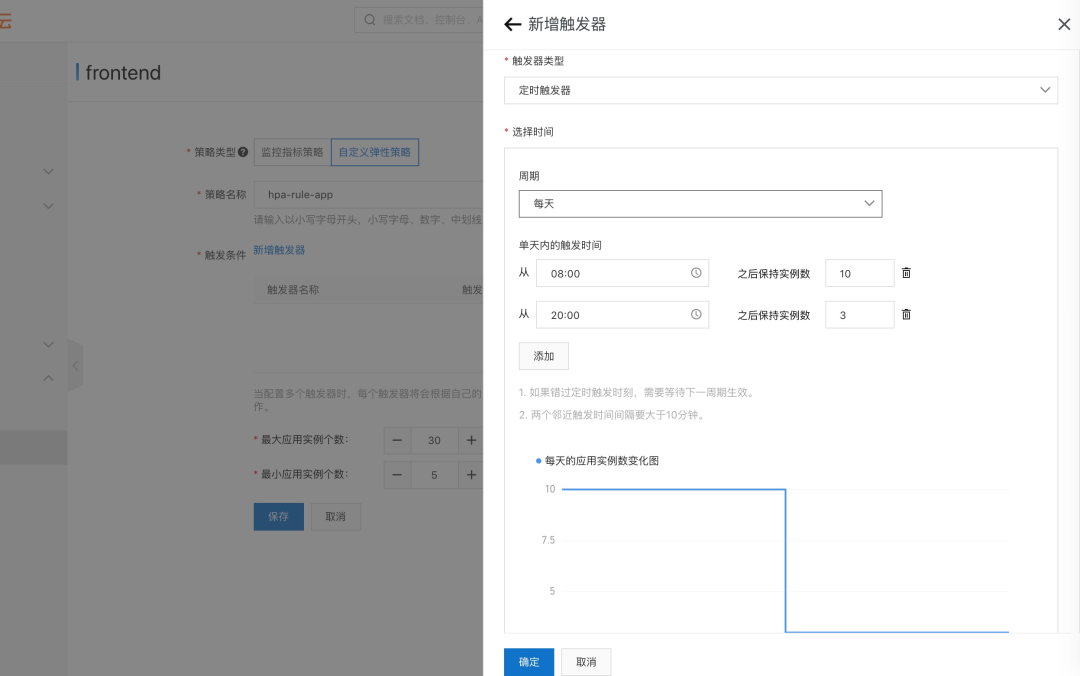Click the 20:00 time input field

(x=622, y=315)
